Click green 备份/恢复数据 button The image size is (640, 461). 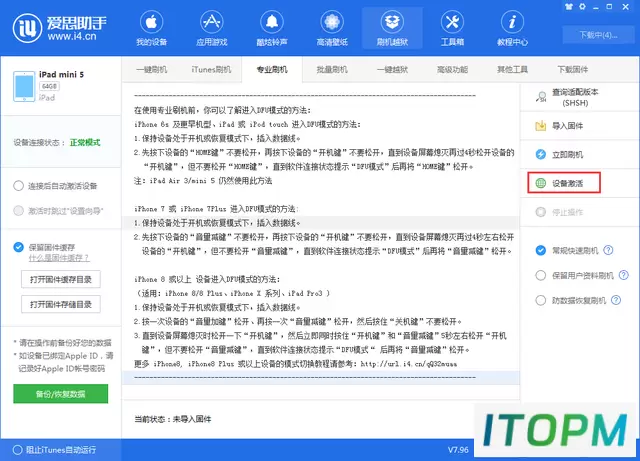(x=61, y=394)
